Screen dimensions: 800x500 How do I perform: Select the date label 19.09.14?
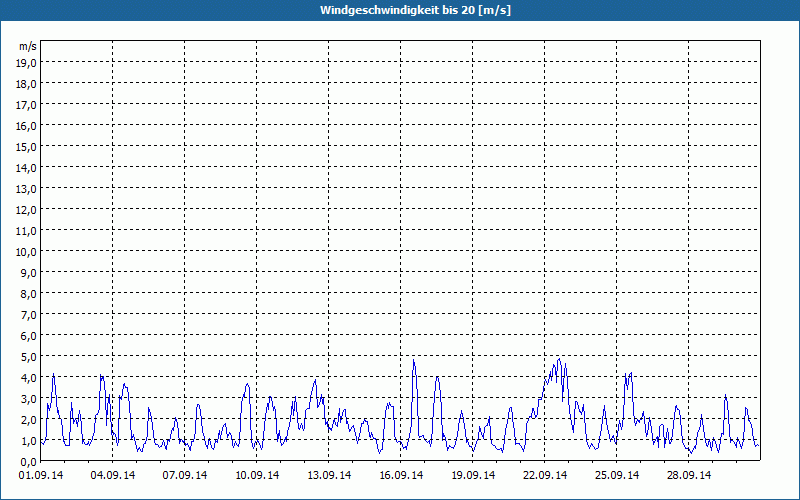(x=472, y=475)
